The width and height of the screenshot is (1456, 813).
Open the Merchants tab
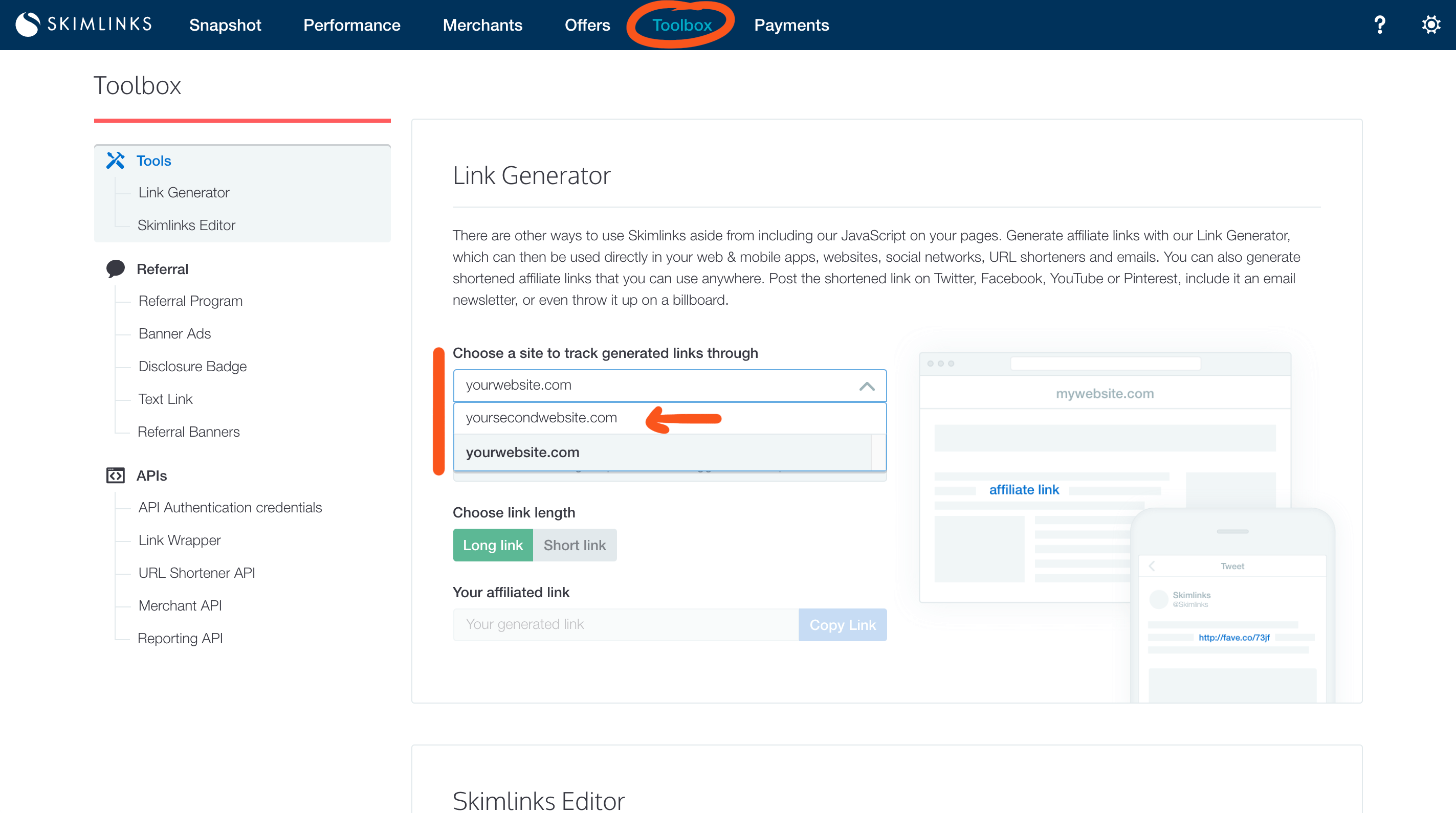click(482, 25)
